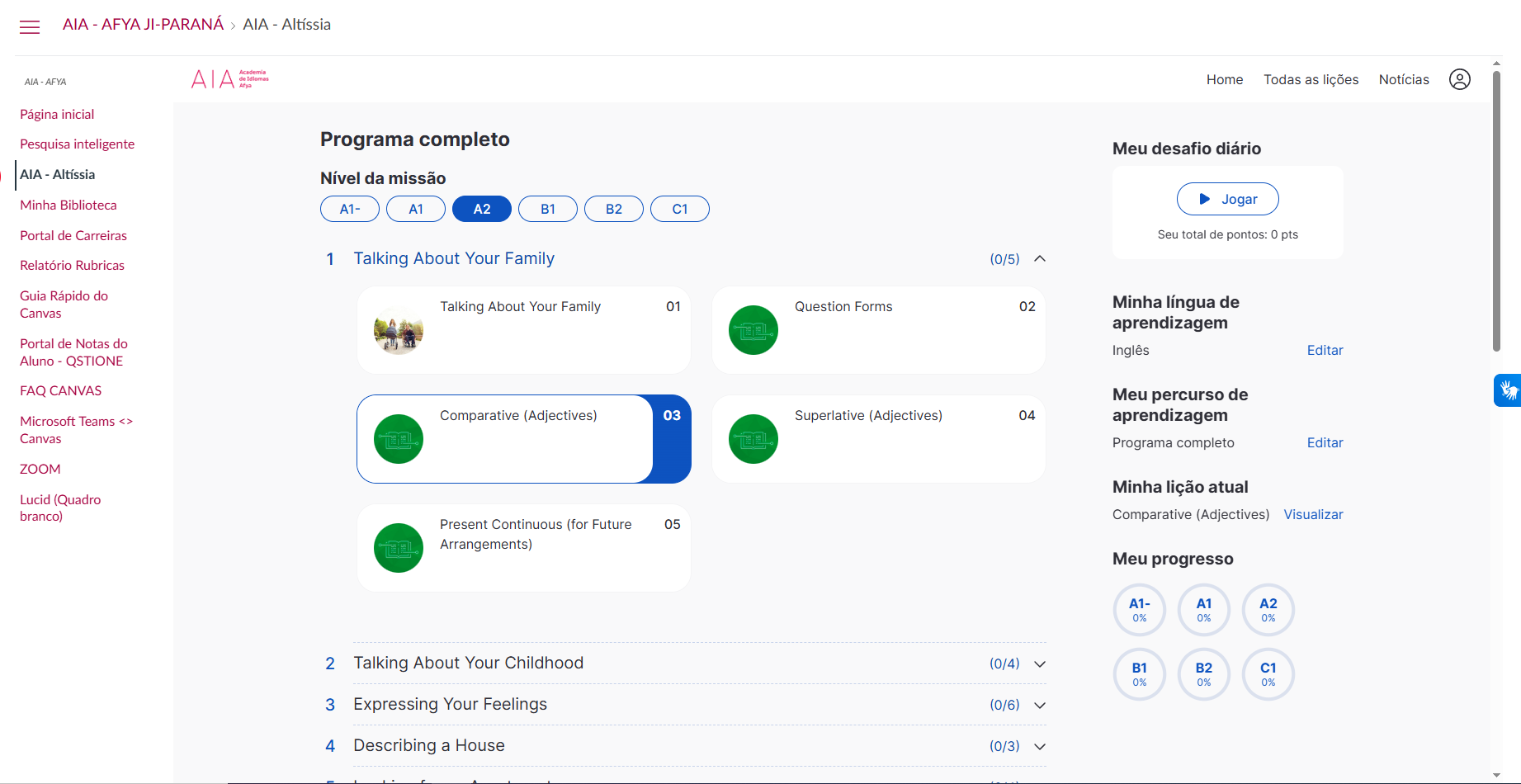This screenshot has height=784, width=1521.
Task: Click the Talking About Your Family unit heading
Action: click(x=454, y=258)
